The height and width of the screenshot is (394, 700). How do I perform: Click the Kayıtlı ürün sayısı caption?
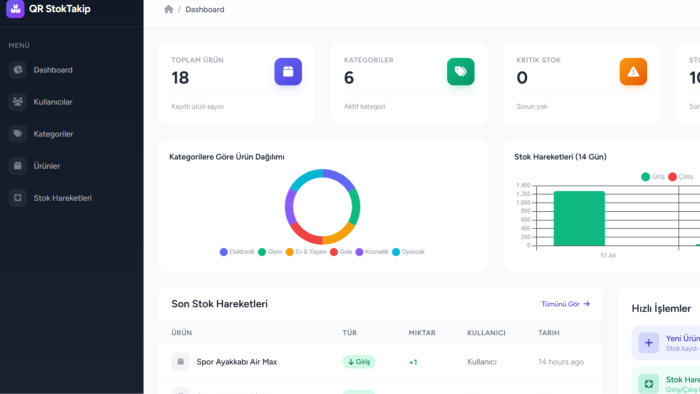point(198,107)
